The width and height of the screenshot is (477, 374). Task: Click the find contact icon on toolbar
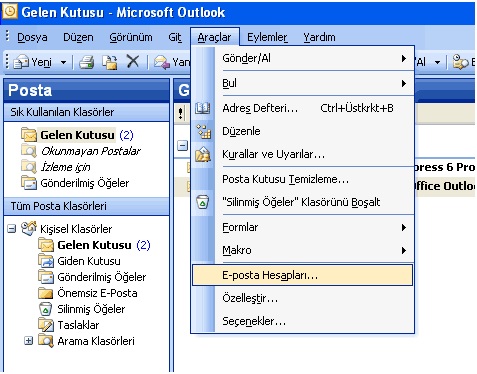(x=460, y=62)
